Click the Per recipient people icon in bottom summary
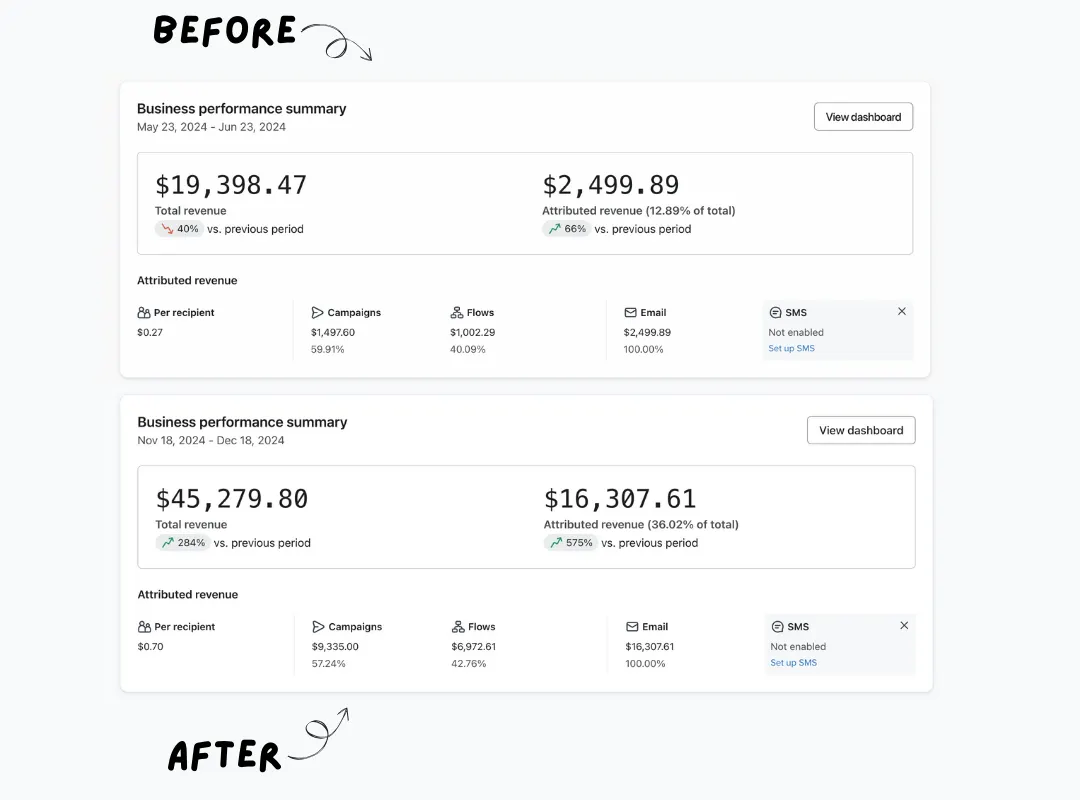 144,626
